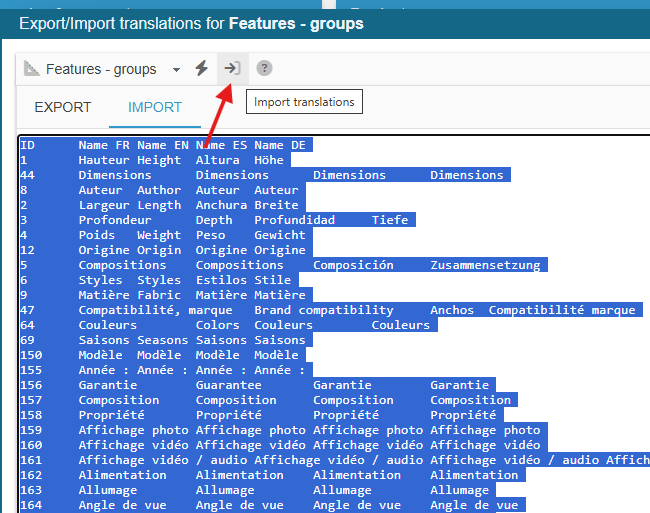Click 'Author' in row 8
This screenshot has width=650, height=513.
(159, 190)
